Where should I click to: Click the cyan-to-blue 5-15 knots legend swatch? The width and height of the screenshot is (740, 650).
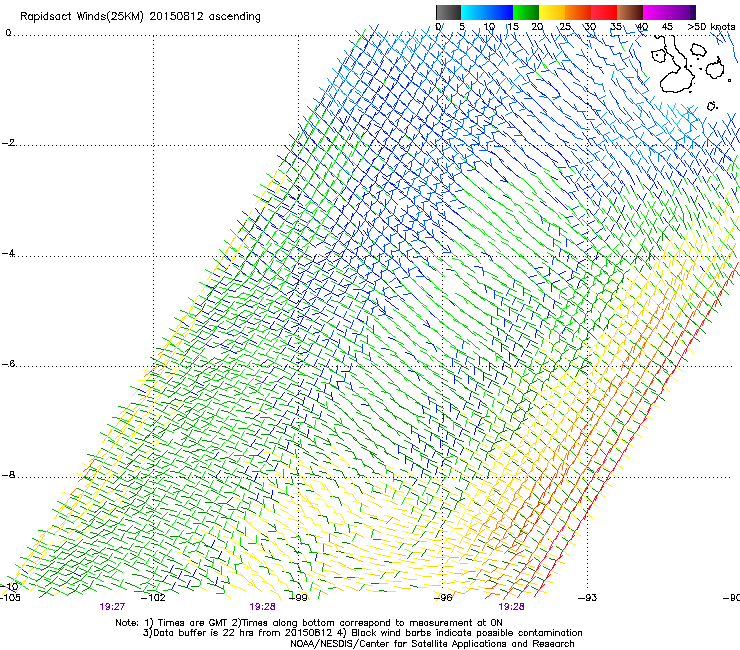(x=487, y=12)
